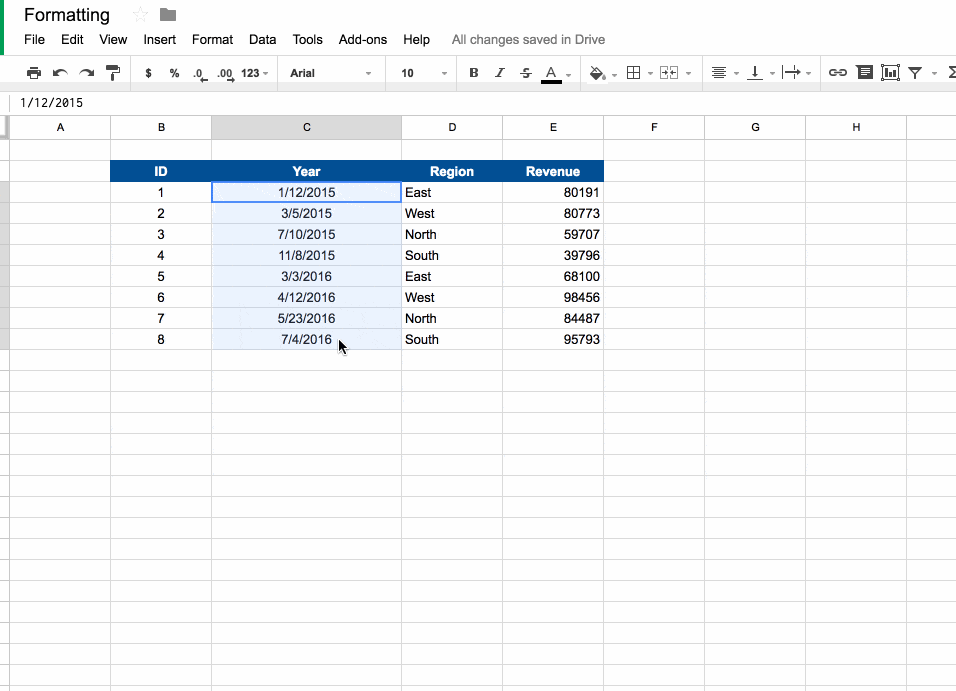This screenshot has height=691, width=956.
Task: Undo the last change
Action: [60, 72]
